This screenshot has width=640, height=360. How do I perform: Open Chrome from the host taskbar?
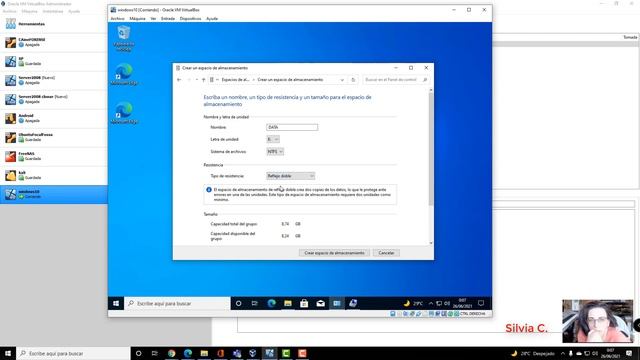coord(171,353)
